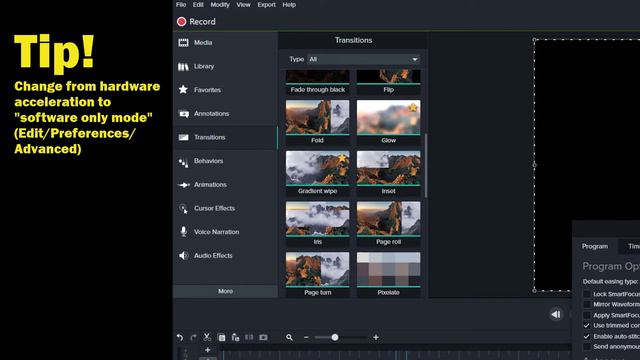Click the Cut scissors icon

click(x=207, y=337)
